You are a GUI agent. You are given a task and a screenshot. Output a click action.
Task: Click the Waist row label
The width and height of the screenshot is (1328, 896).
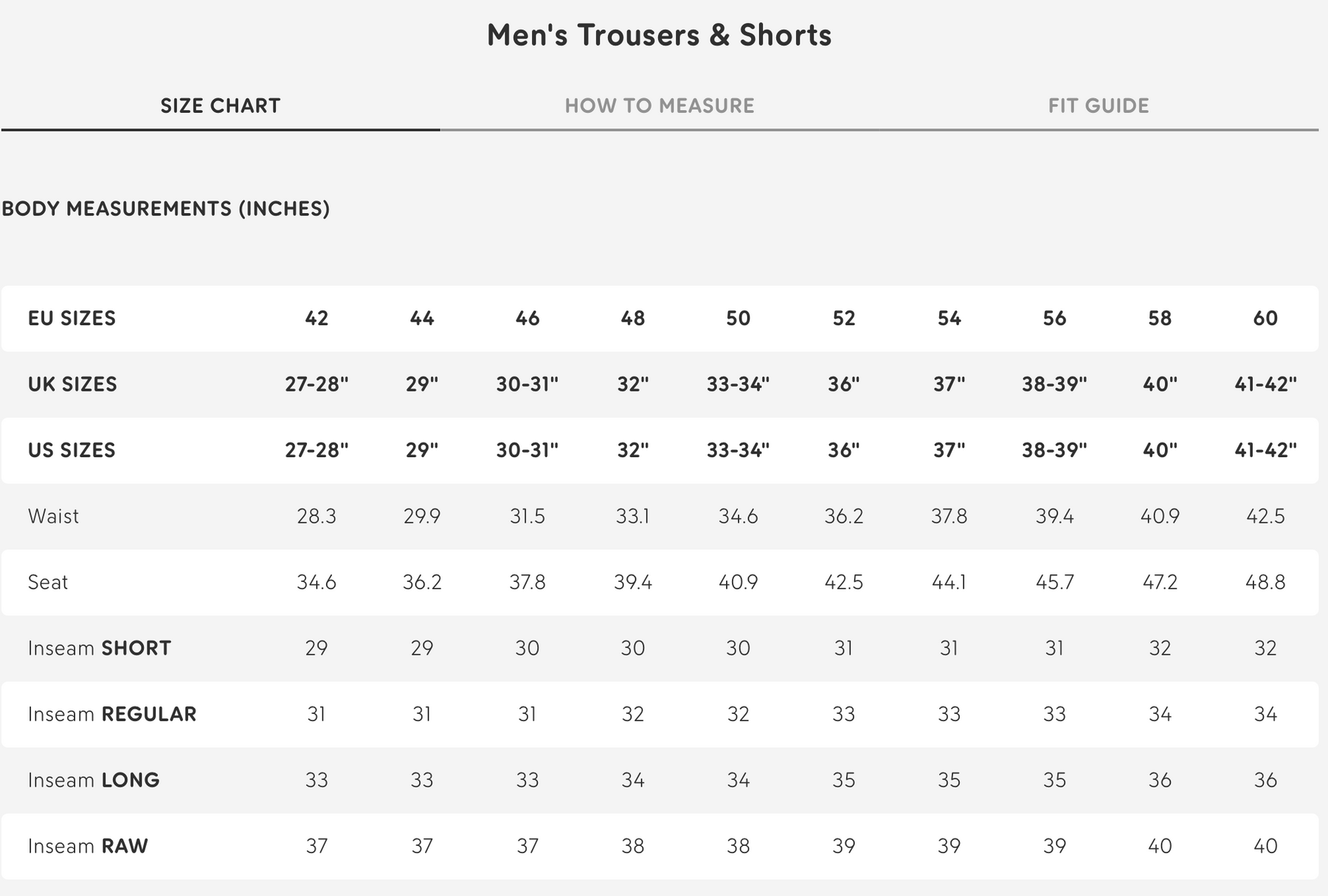[x=53, y=516]
